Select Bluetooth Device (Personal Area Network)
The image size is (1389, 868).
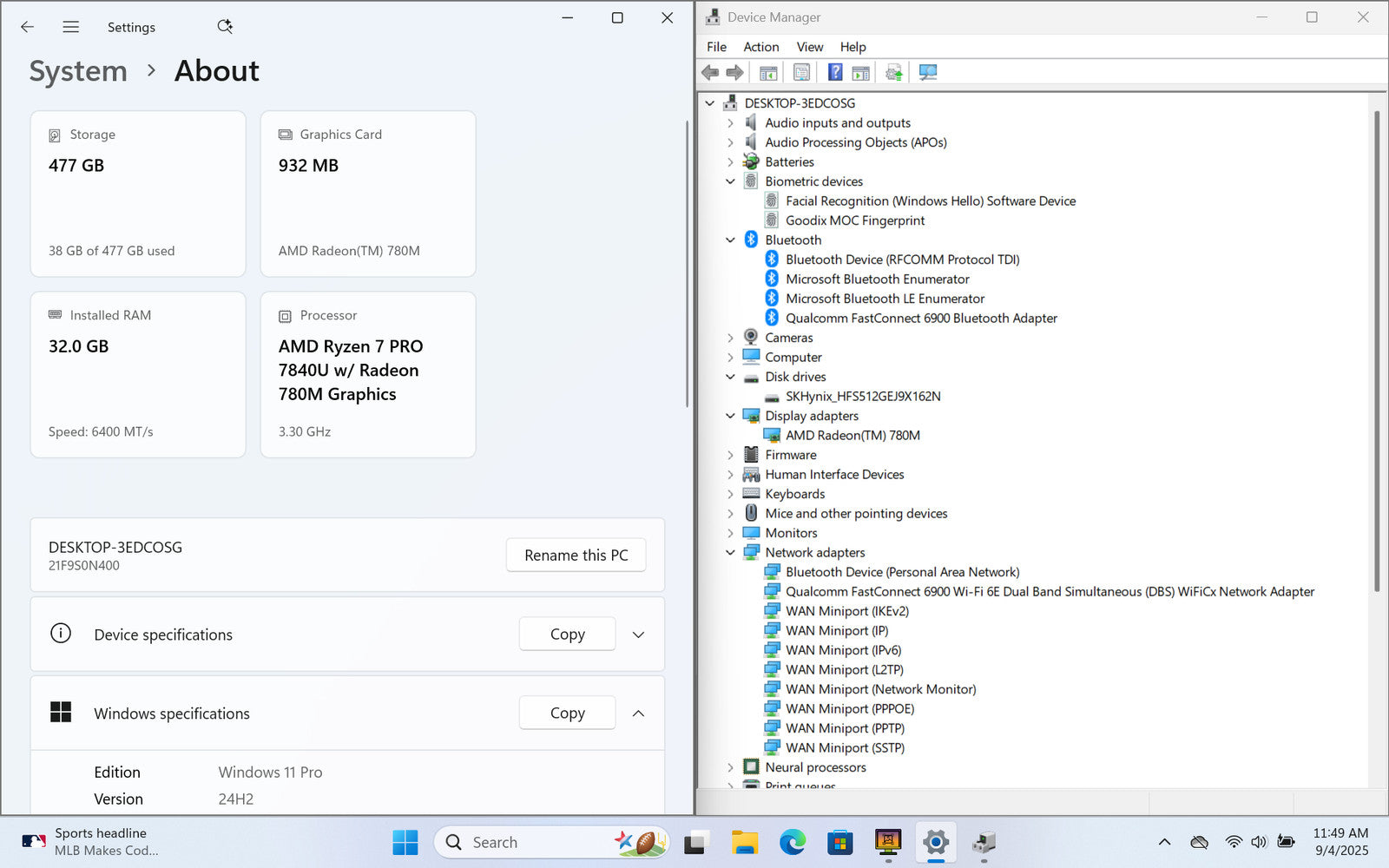point(902,572)
